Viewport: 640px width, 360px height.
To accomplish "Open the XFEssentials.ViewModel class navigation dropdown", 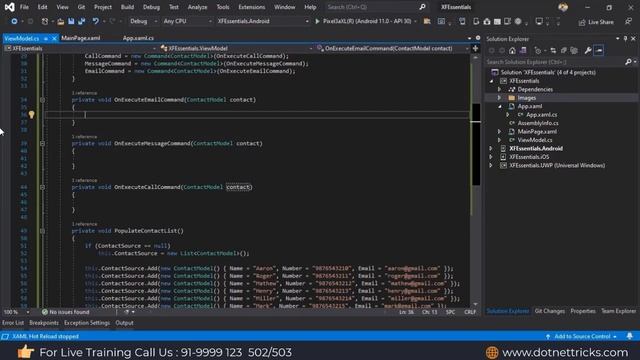I will coord(236,49).
